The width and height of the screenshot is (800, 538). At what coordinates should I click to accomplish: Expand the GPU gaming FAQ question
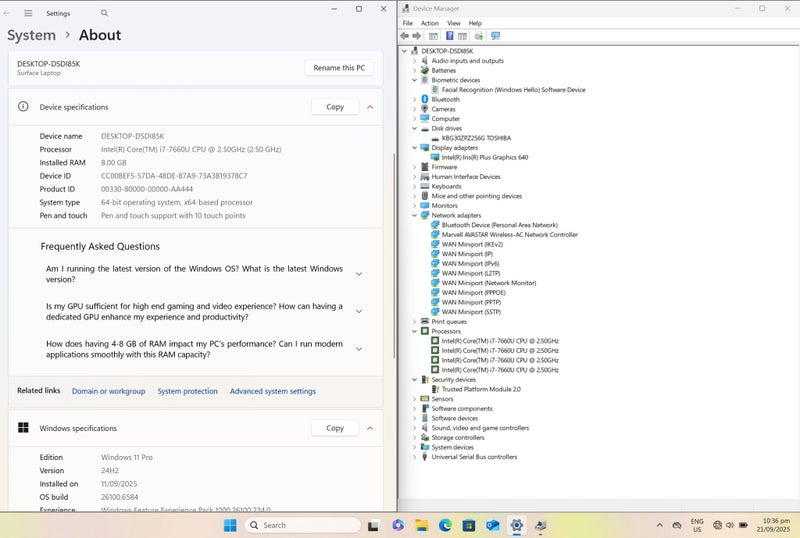pos(359,311)
